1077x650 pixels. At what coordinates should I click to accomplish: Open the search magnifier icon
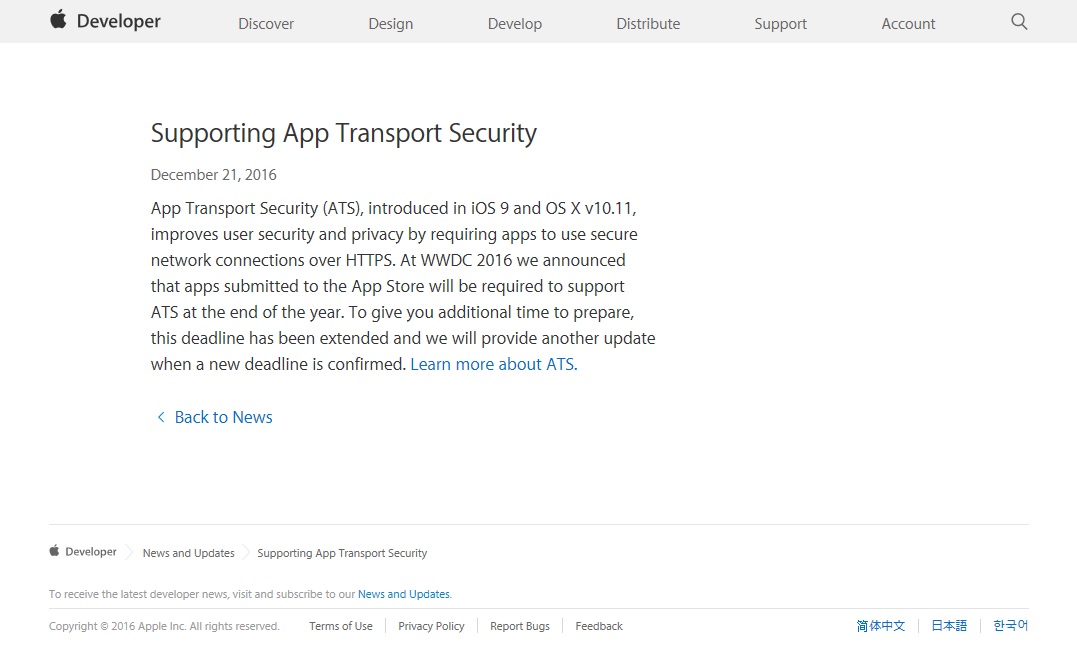pyautogui.click(x=1018, y=21)
